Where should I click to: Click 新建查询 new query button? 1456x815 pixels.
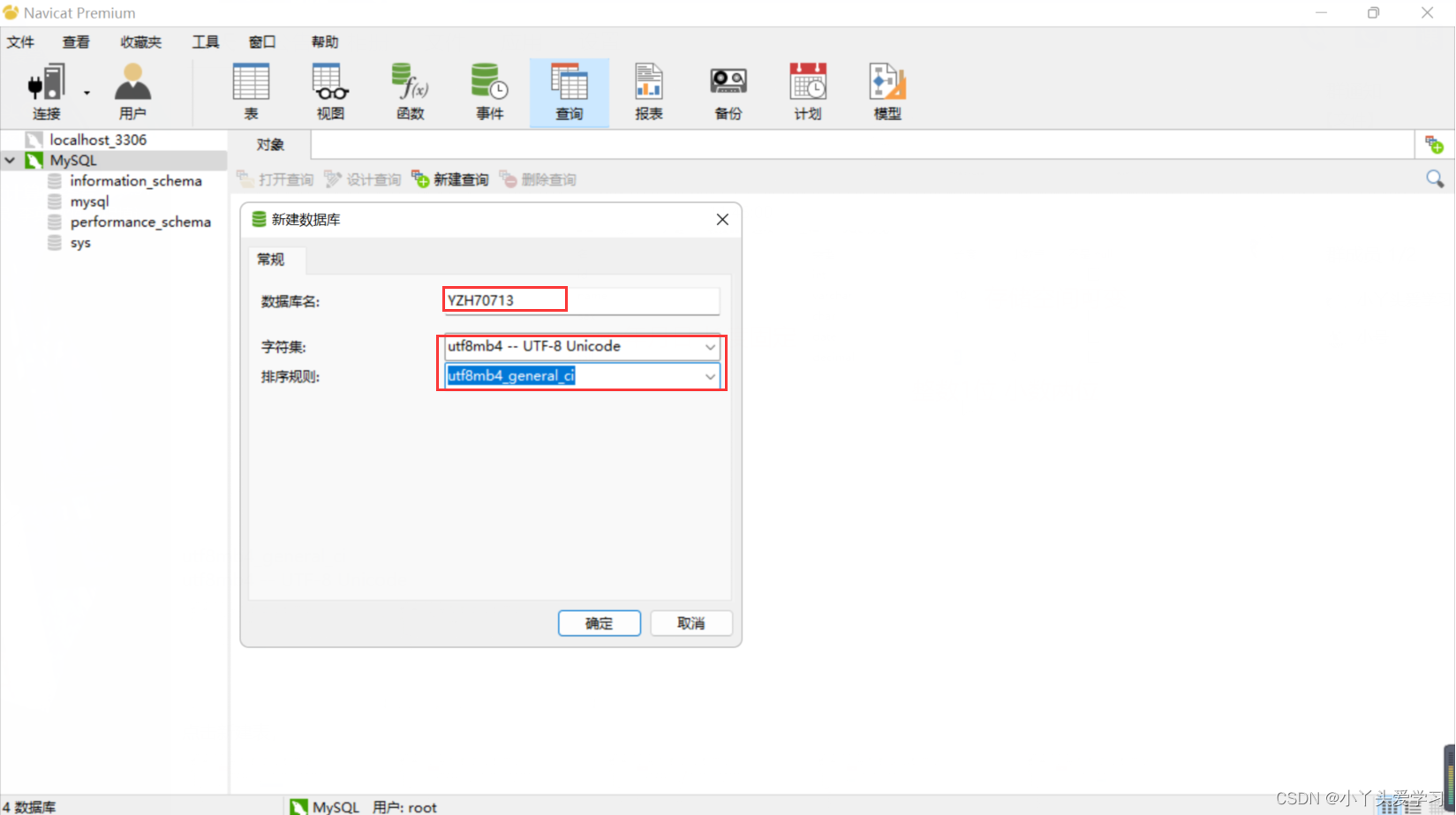450,180
